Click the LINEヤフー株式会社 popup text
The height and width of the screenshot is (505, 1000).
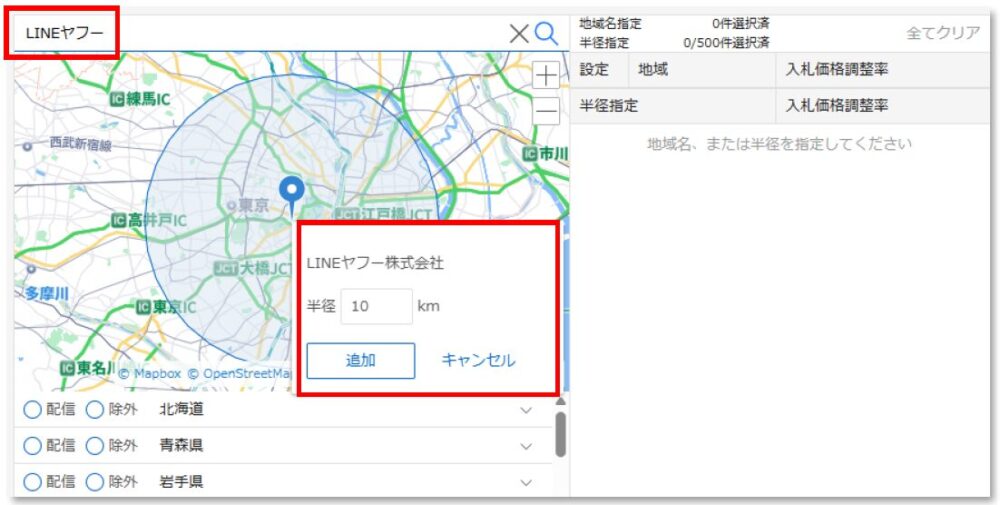click(x=375, y=264)
